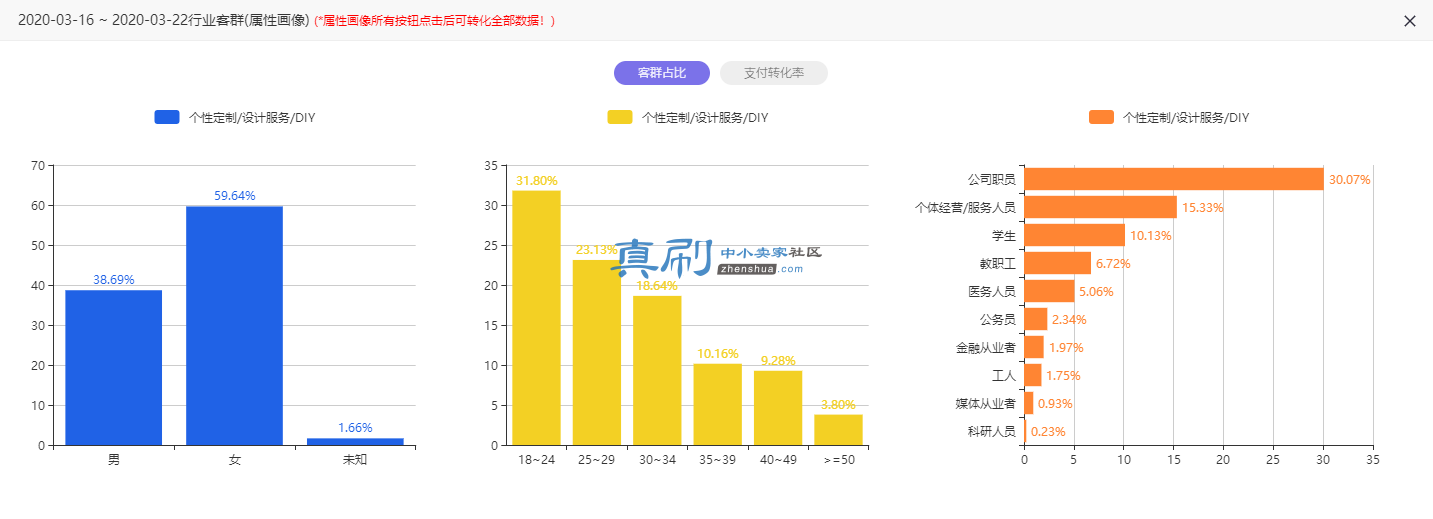Switch to 客群占比 tab
Viewport: 1433px width, 519px height.
pyautogui.click(x=662, y=73)
